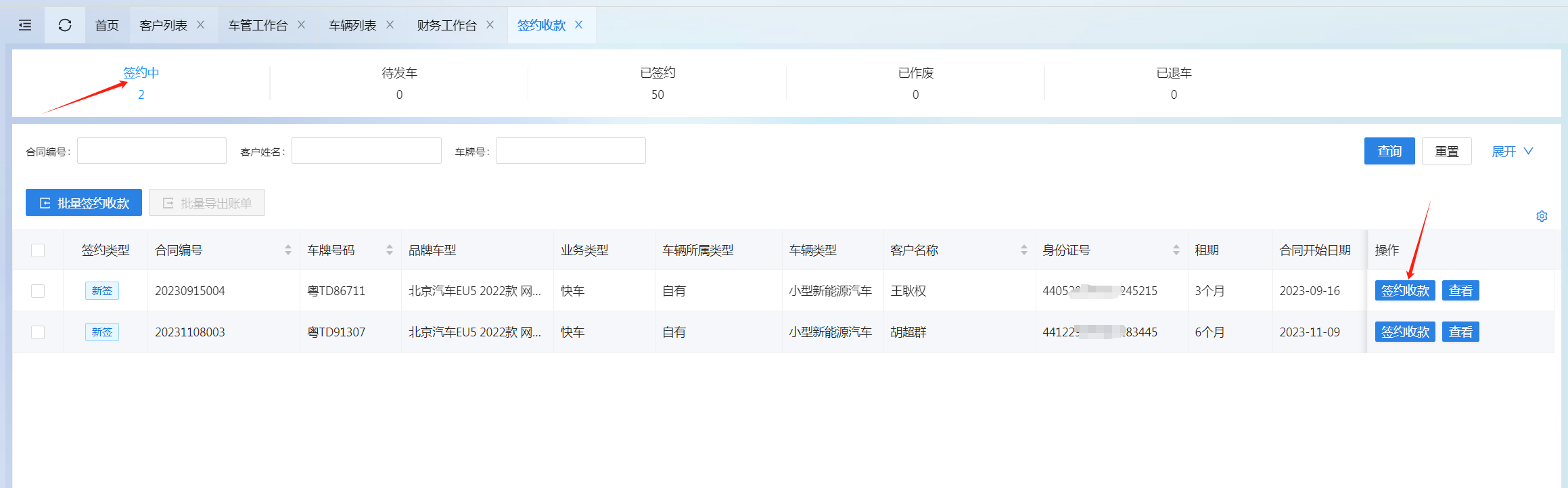Check the row for contract 20230915004
Image resolution: width=1568 pixels, height=488 pixels.
[38, 291]
